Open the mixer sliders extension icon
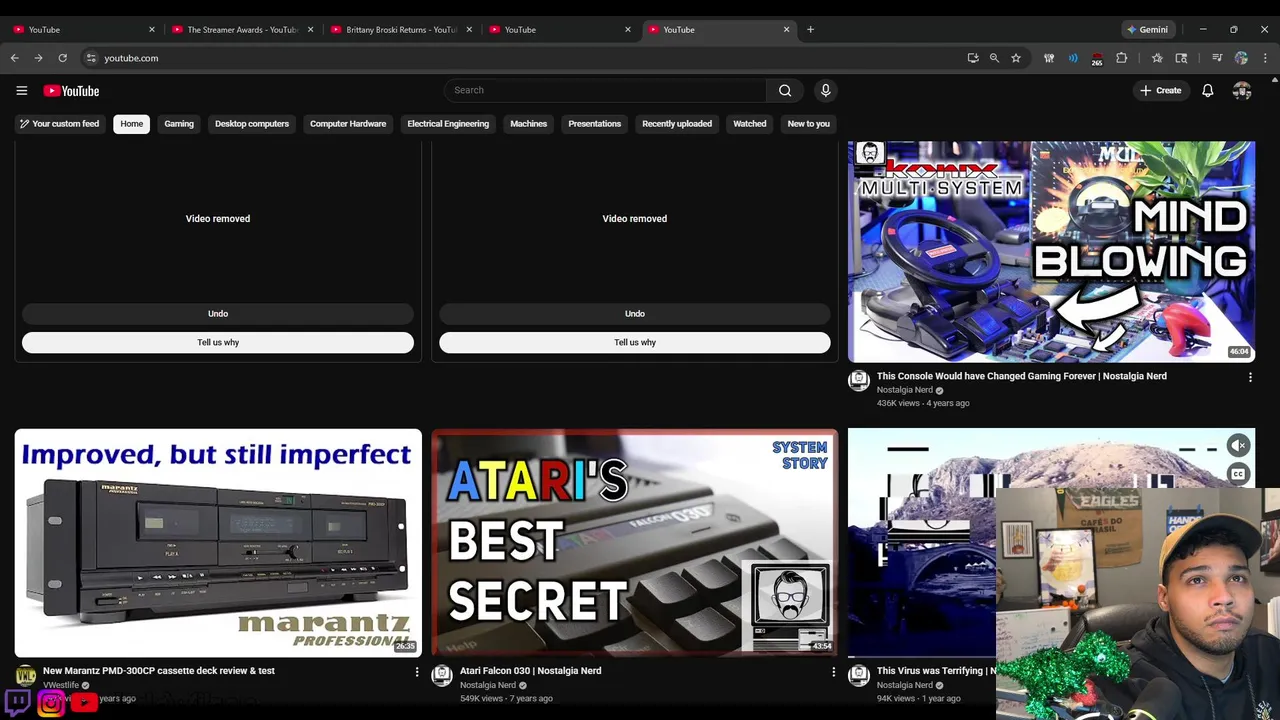1280x720 pixels. 1049,58
